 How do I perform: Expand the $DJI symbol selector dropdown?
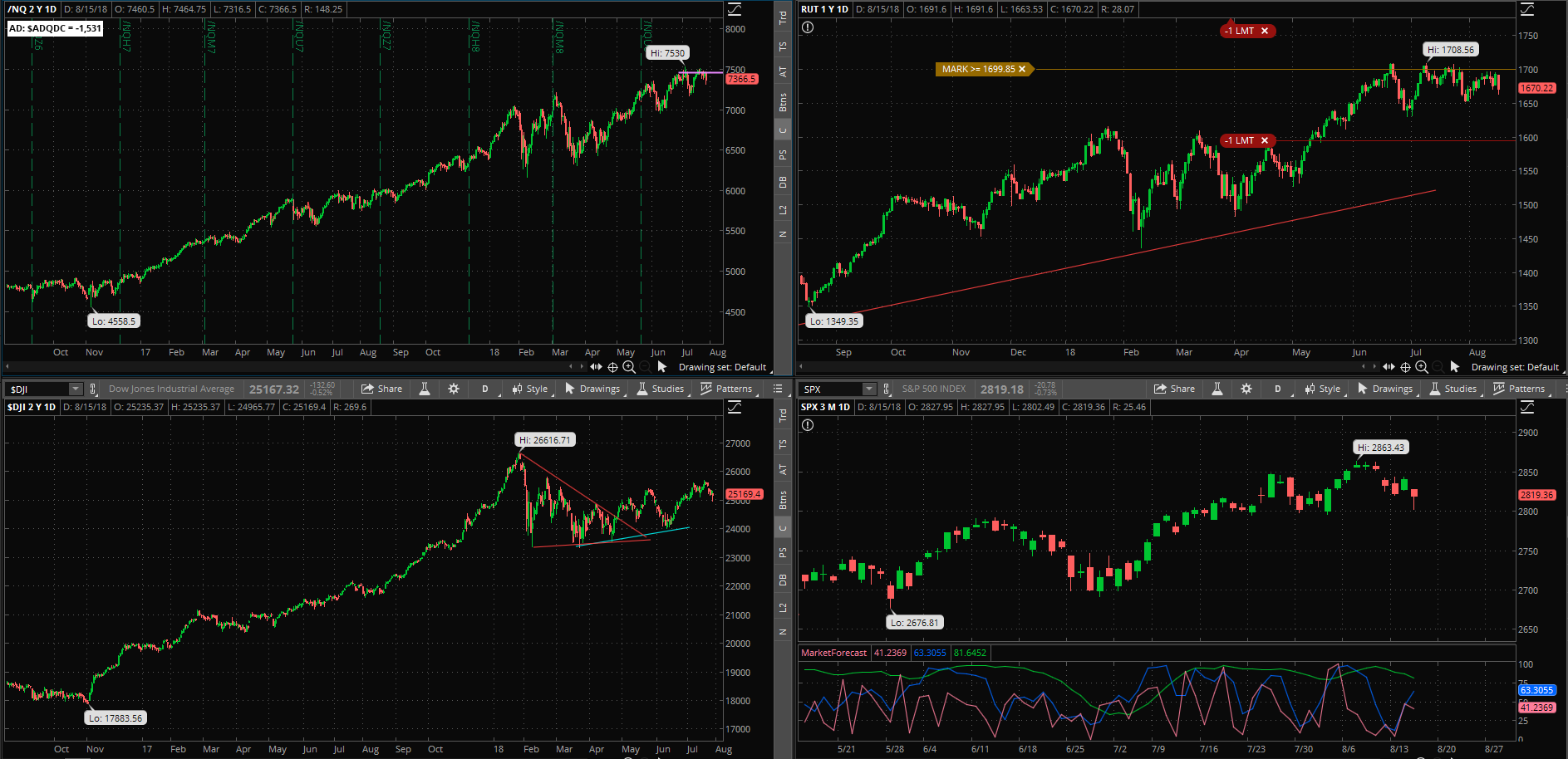76,389
